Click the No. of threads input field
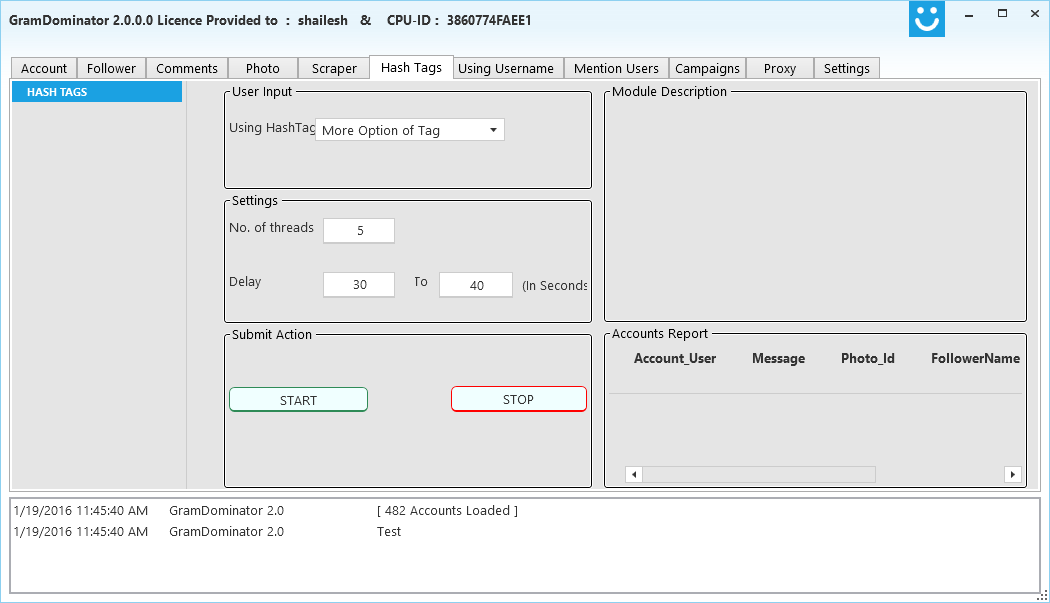 tap(359, 230)
